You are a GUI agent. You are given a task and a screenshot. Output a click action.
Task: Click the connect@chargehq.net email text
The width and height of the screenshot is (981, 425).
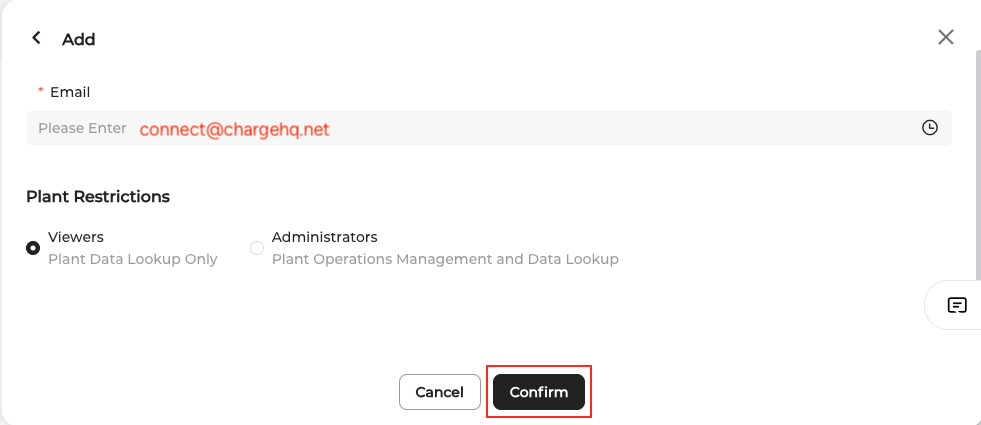point(234,129)
